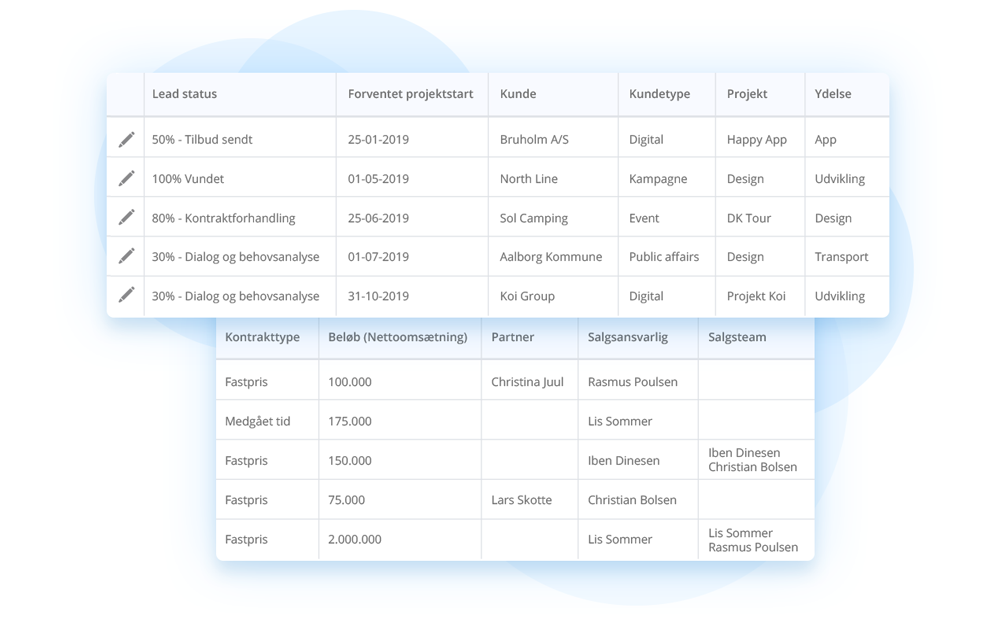The height and width of the screenshot is (621, 1000).
Task: Select the date cell 01-05-2019
Action: click(x=412, y=179)
